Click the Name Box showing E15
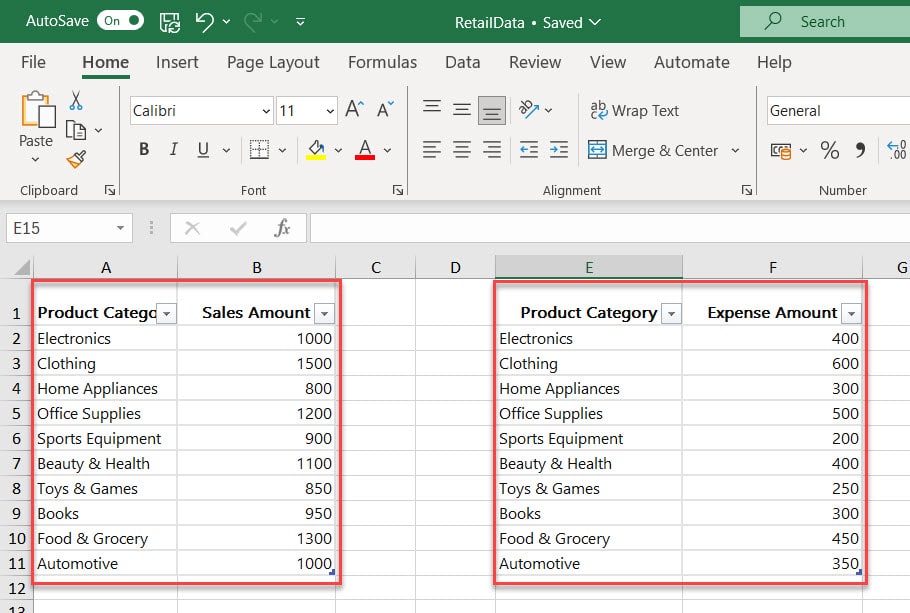 69,228
